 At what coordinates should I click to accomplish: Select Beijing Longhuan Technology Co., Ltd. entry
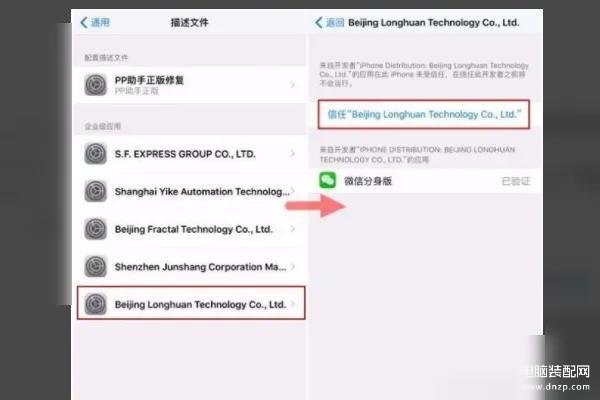point(191,303)
